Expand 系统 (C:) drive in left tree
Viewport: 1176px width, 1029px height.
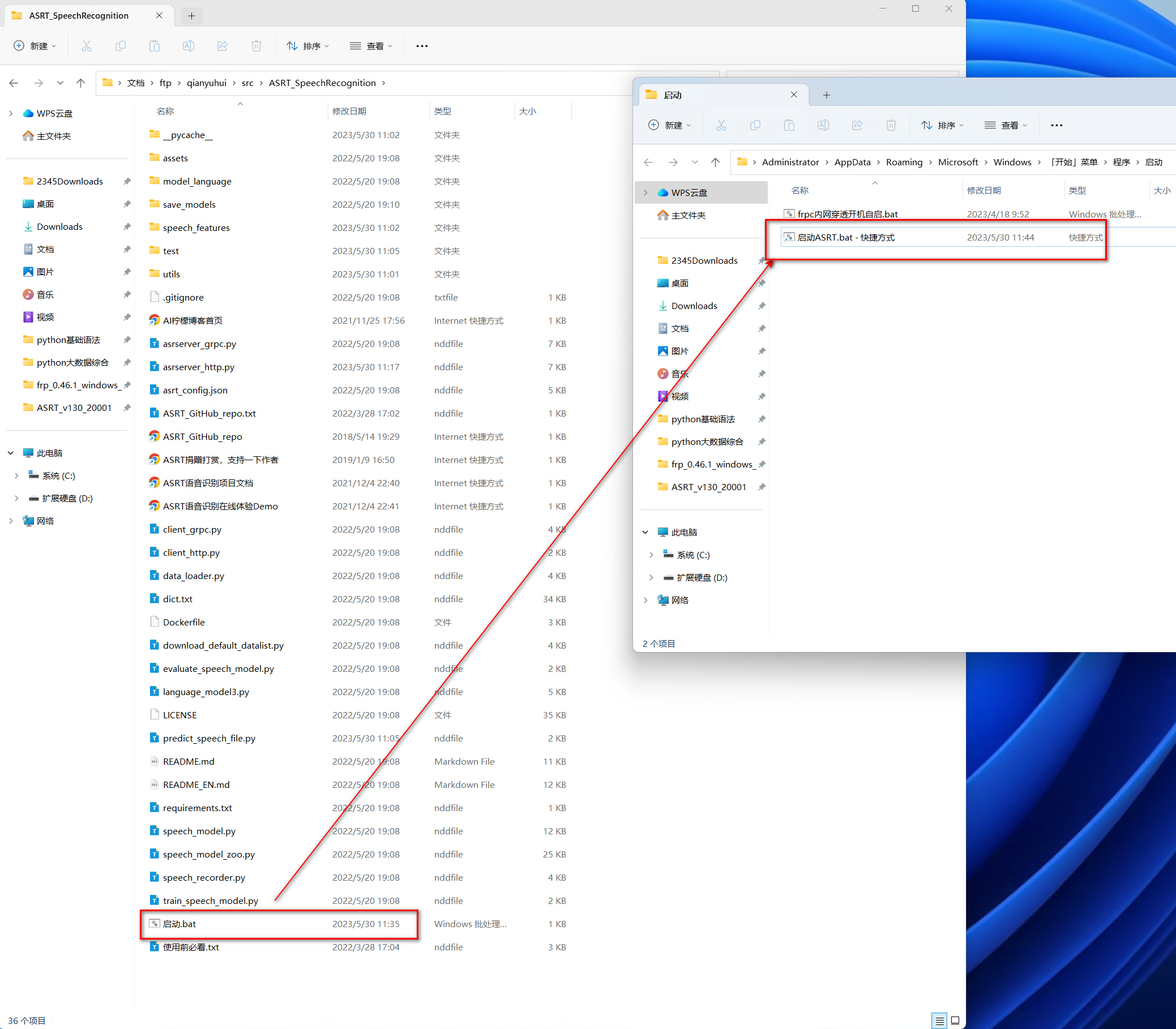(x=16, y=475)
